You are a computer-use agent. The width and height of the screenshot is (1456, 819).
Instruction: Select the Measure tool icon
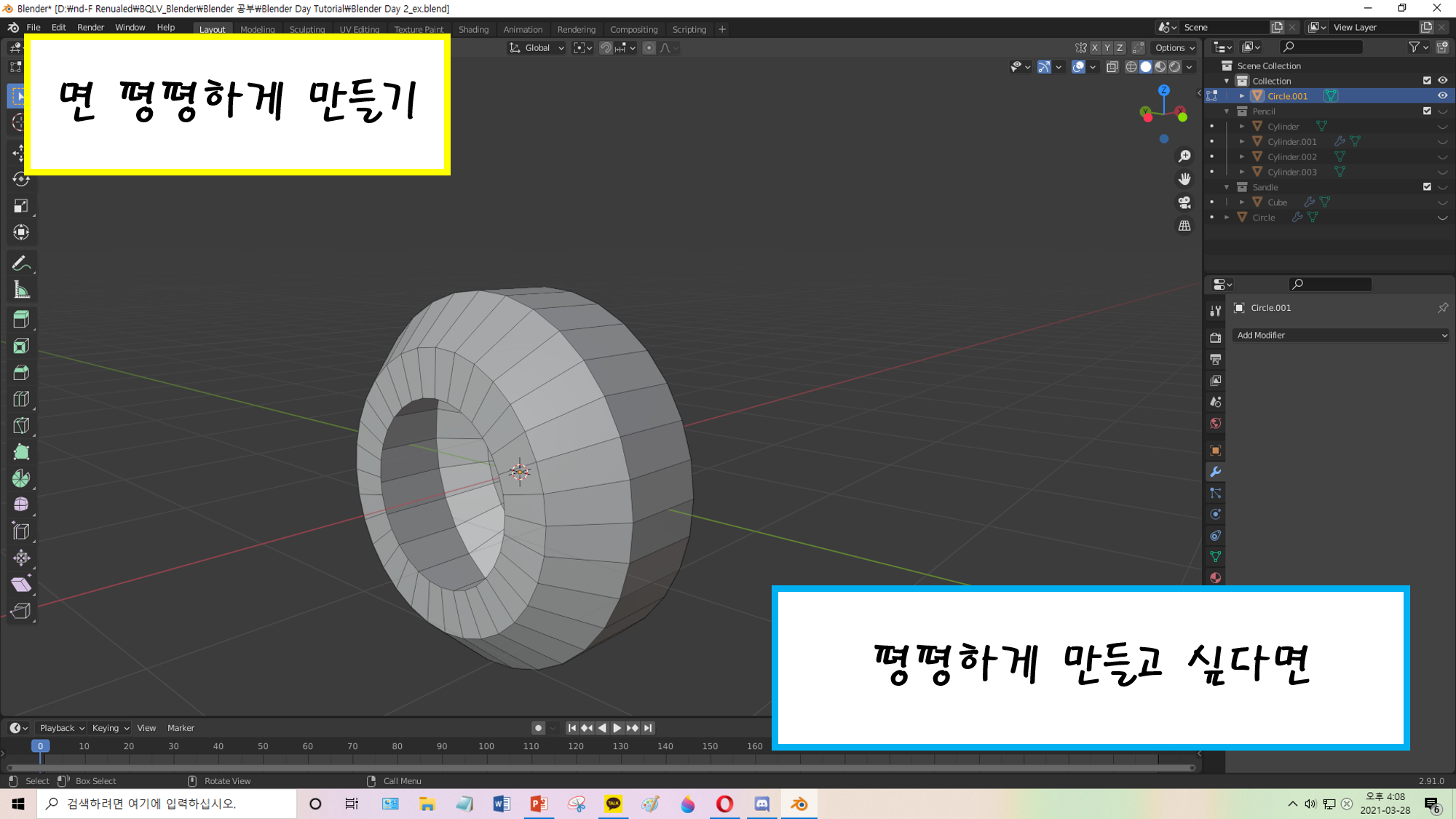pyautogui.click(x=21, y=290)
